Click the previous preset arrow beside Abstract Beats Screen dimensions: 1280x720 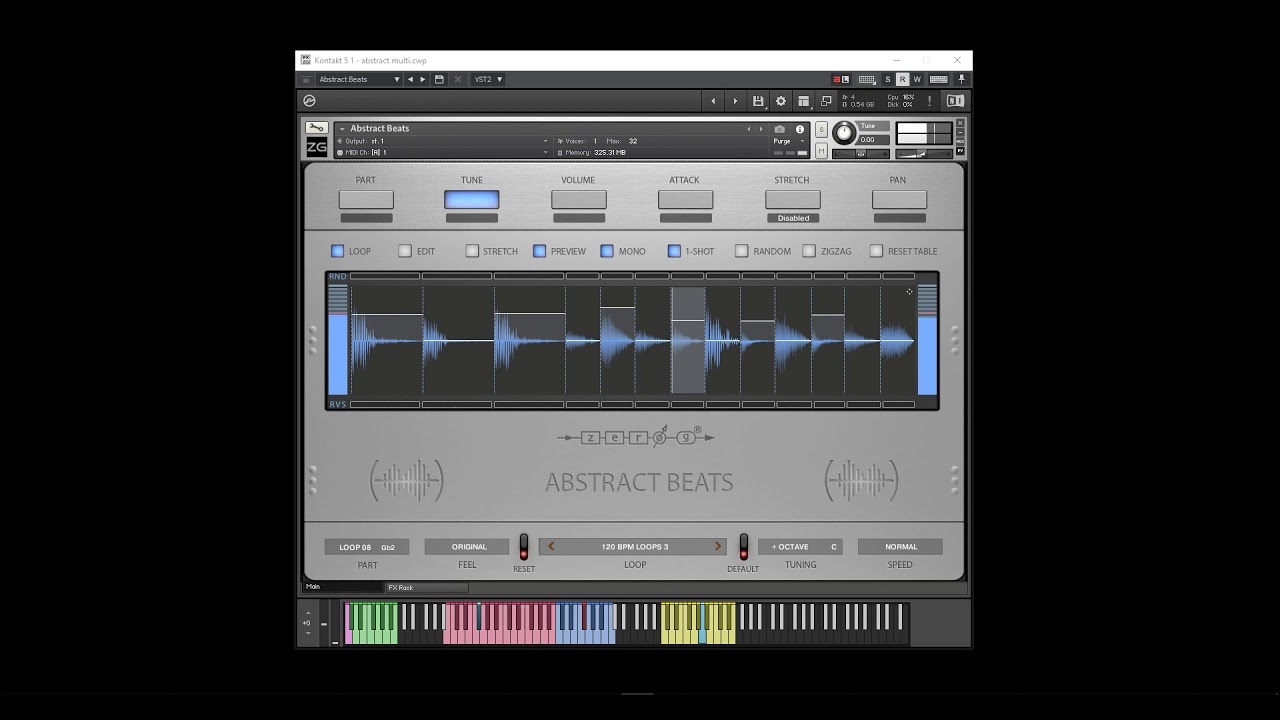click(410, 79)
